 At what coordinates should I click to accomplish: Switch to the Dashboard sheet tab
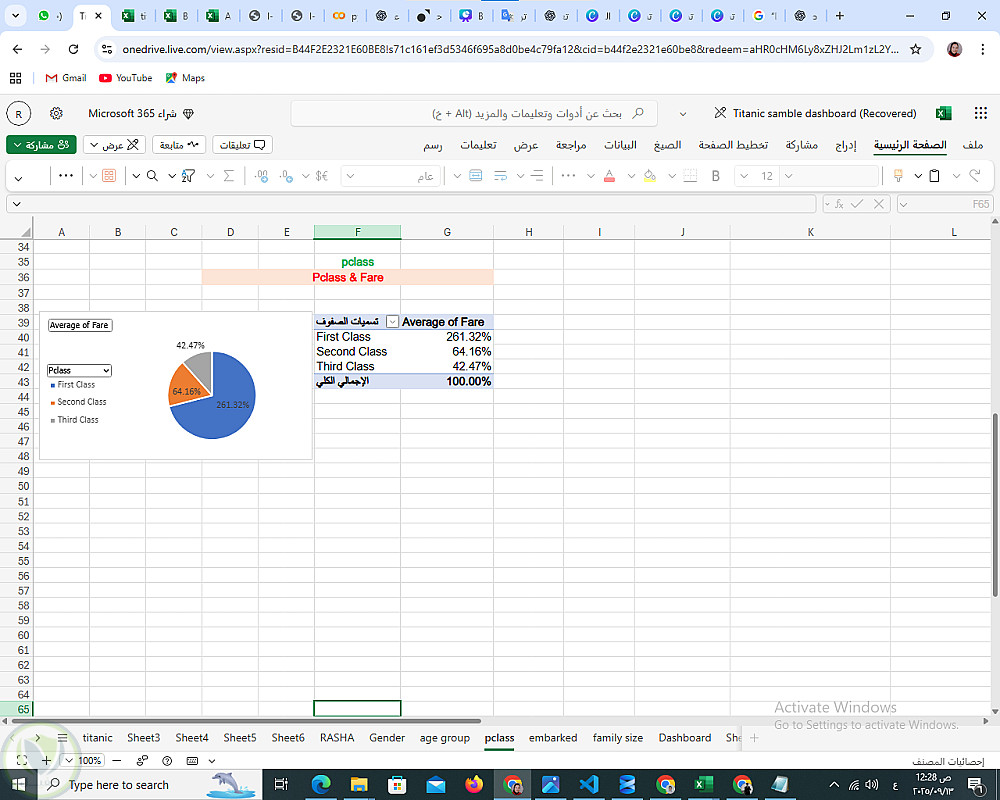point(684,738)
